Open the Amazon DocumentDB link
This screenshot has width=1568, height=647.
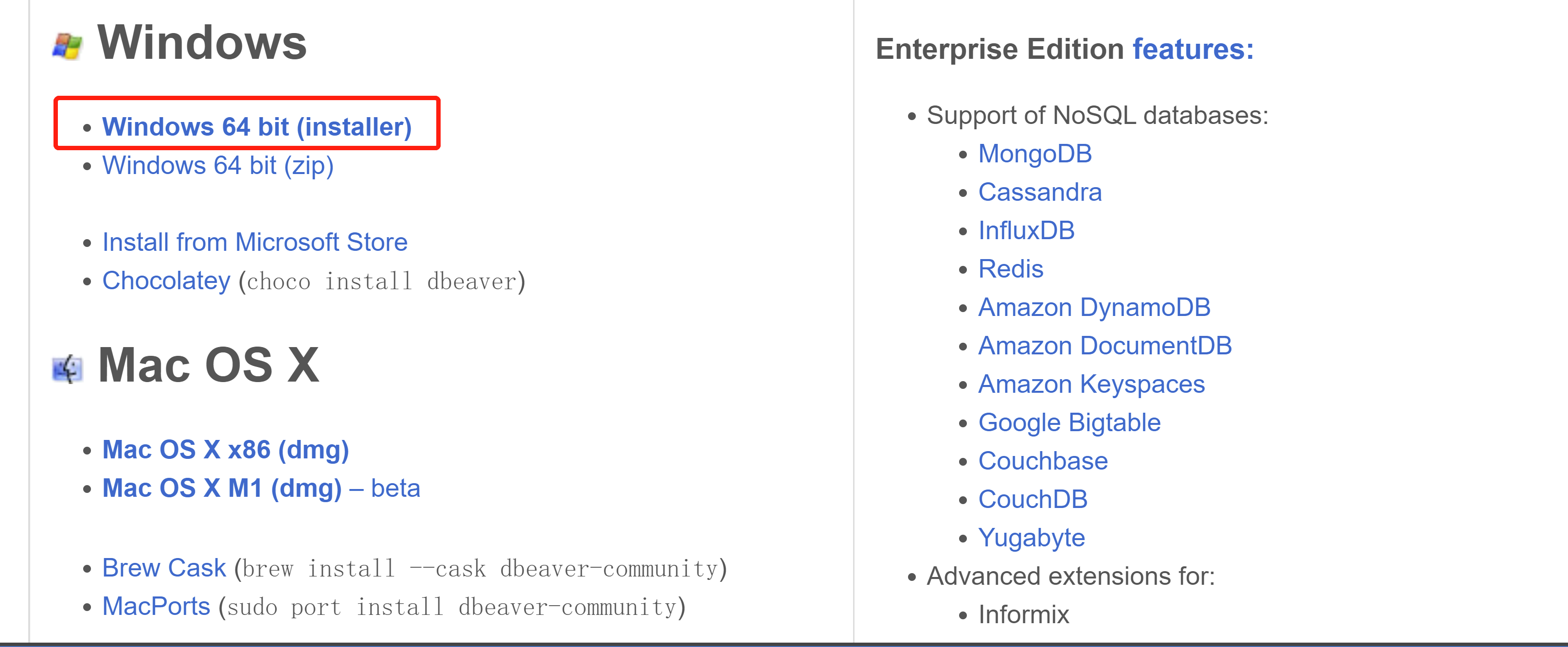point(1105,346)
